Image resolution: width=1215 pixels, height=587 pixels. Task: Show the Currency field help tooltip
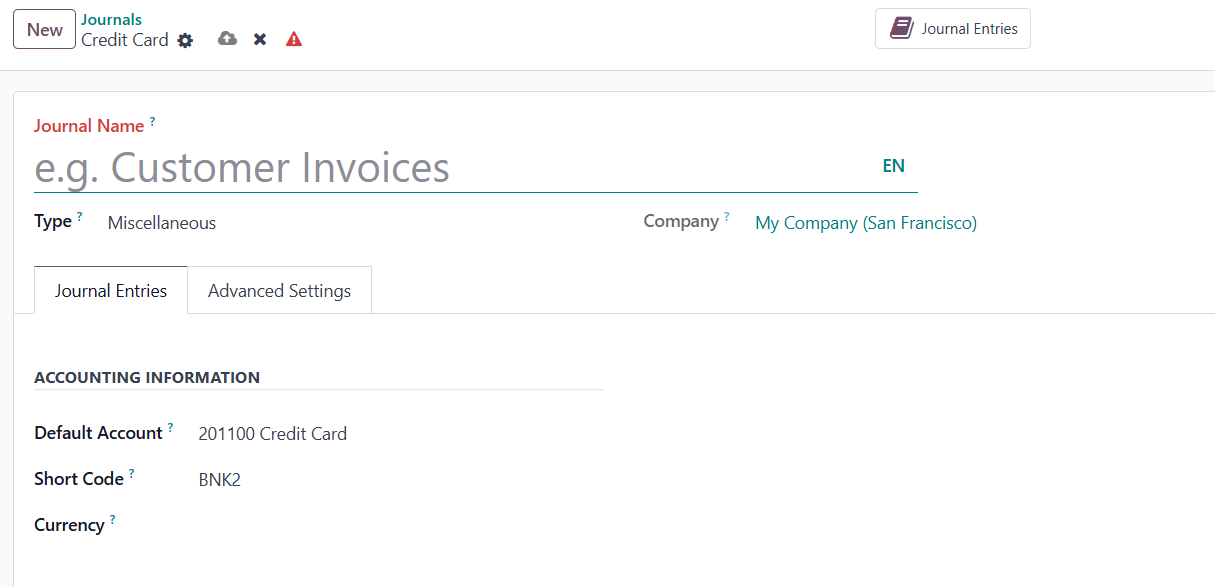(113, 520)
